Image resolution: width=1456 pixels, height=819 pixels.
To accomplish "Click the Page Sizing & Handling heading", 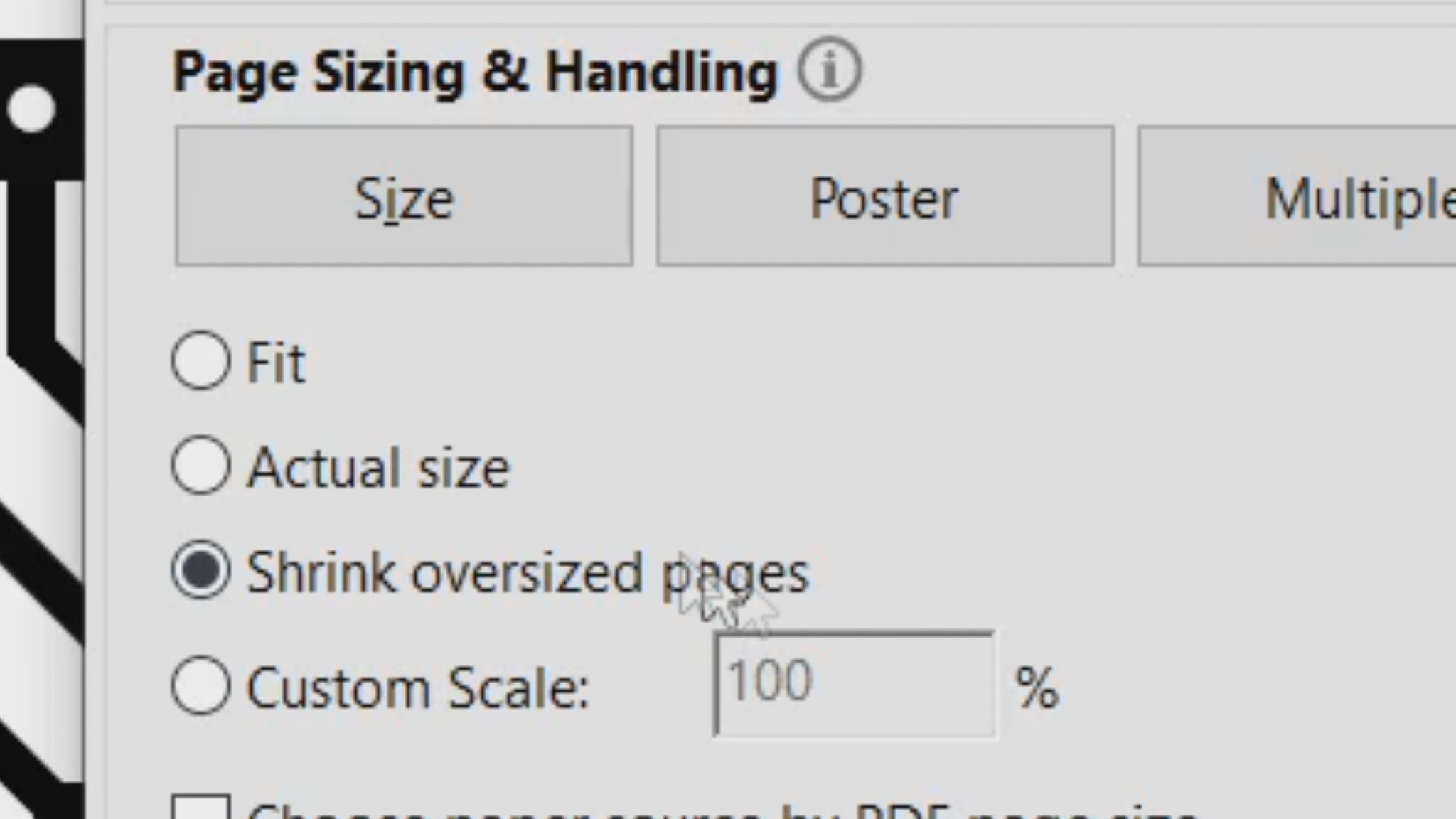I will pyautogui.click(x=475, y=72).
